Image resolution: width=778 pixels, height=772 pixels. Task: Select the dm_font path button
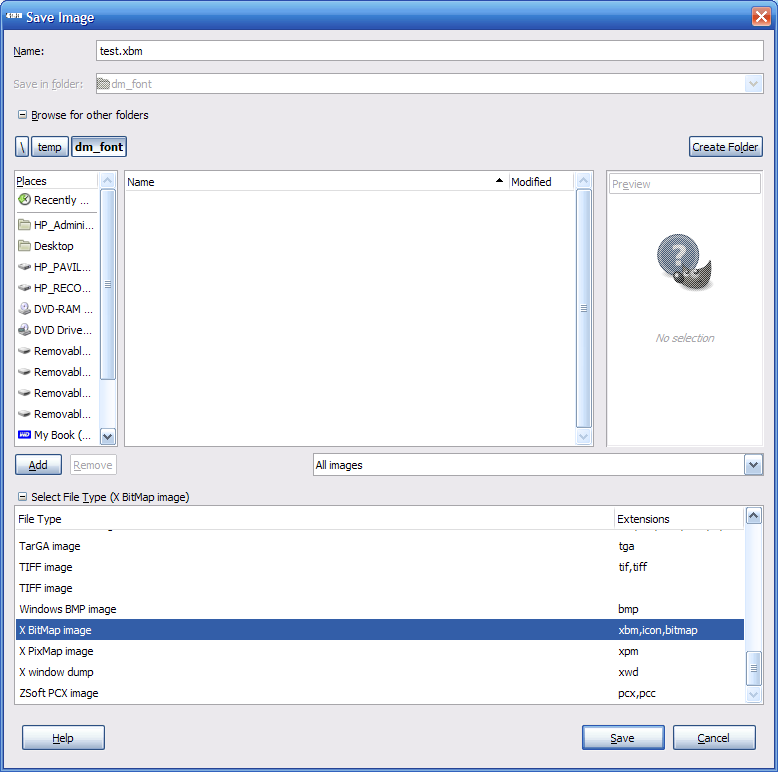pyautogui.click(x=99, y=147)
